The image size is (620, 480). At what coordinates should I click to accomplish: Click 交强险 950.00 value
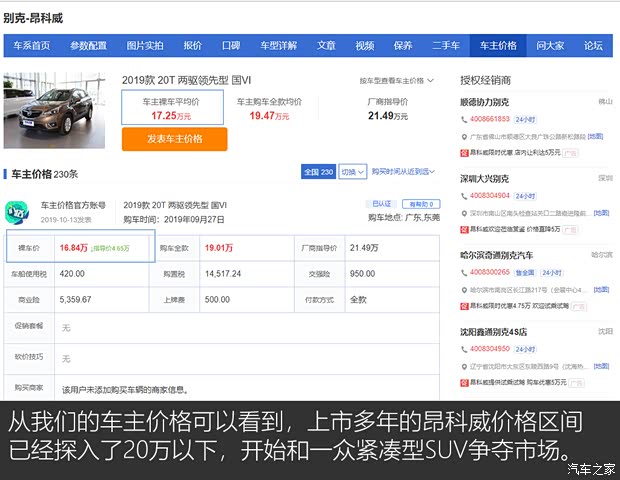click(x=362, y=274)
